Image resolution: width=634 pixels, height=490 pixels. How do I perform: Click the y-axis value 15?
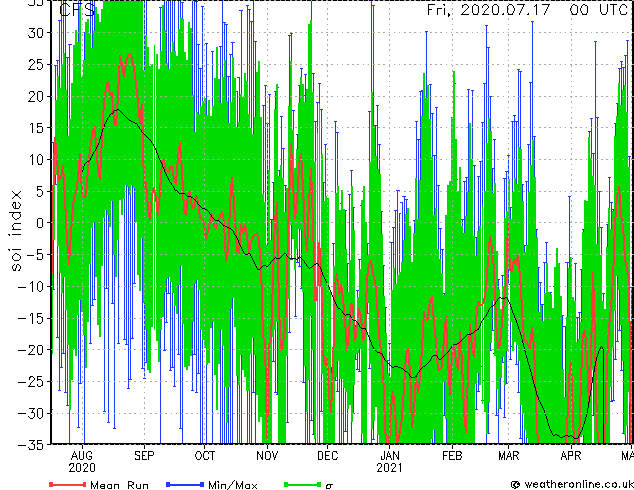(35, 128)
